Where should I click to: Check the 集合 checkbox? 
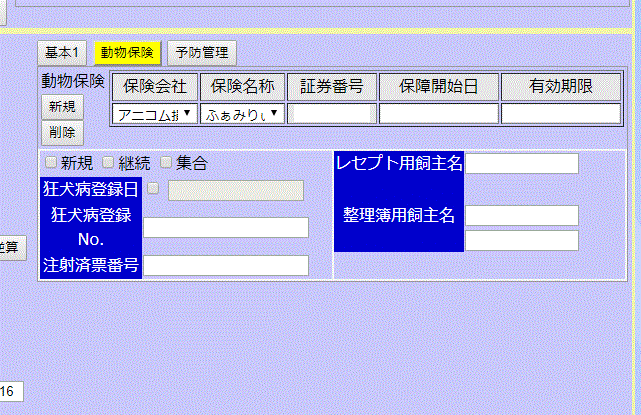click(166, 162)
